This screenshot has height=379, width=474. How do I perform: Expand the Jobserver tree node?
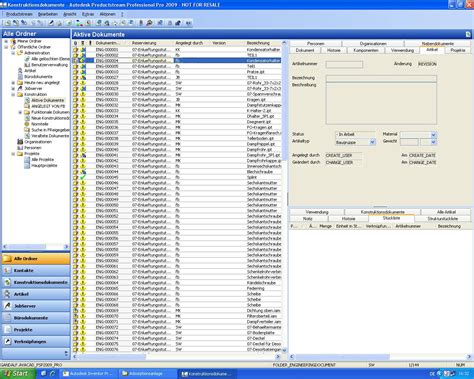pyautogui.click(x=13, y=89)
